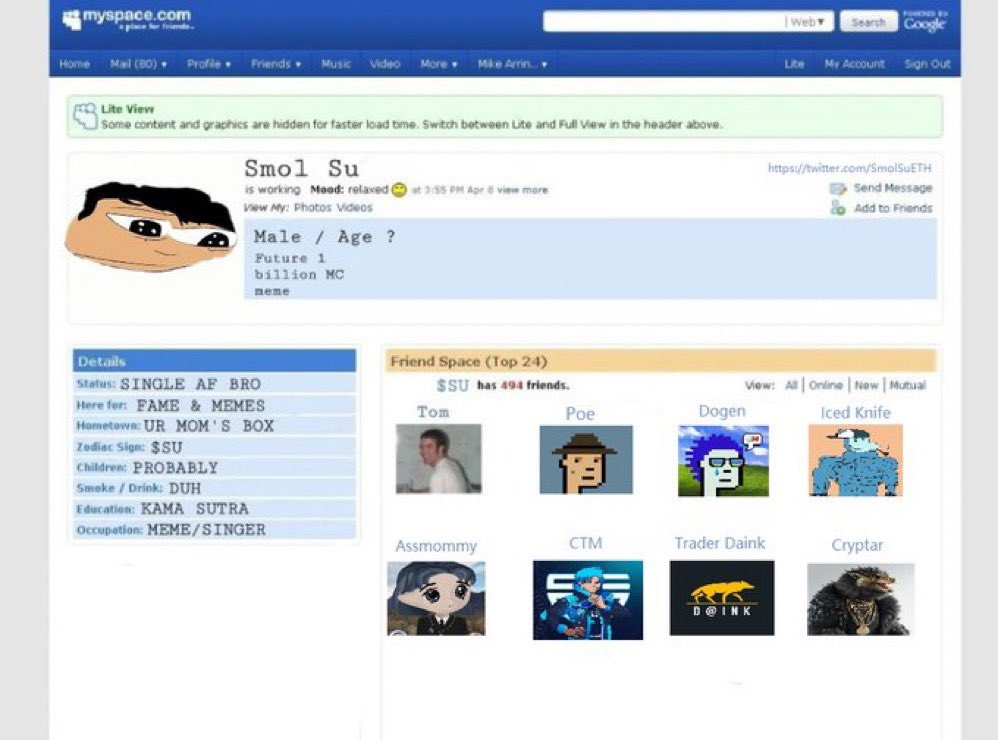The image size is (998, 740).
Task: Open the twitter.com/SmolSuETH link
Action: (x=849, y=168)
